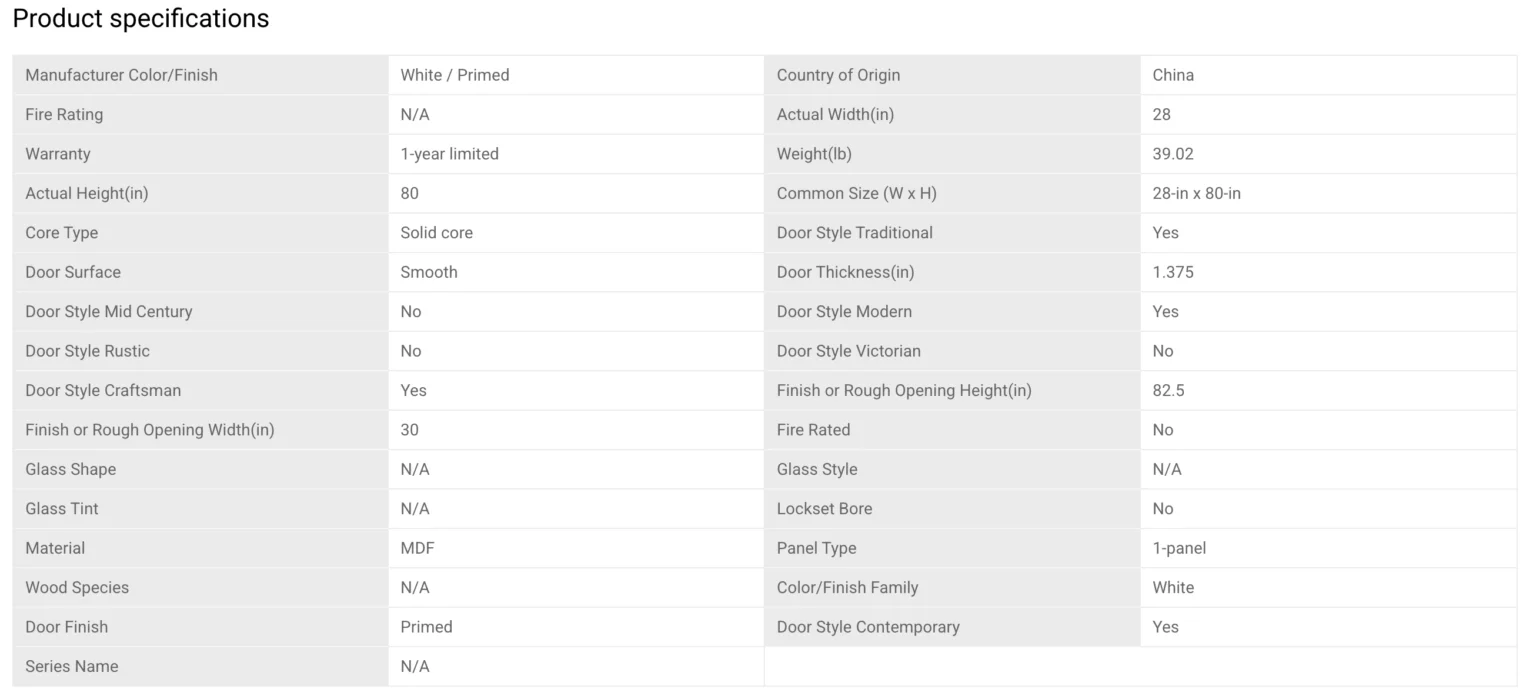Select the Solid core value

437,233
